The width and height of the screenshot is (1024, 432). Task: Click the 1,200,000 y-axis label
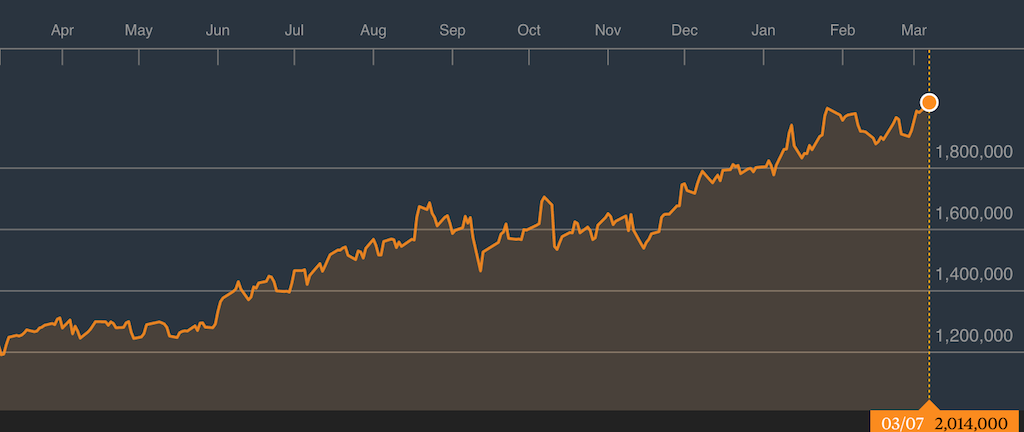(973, 335)
